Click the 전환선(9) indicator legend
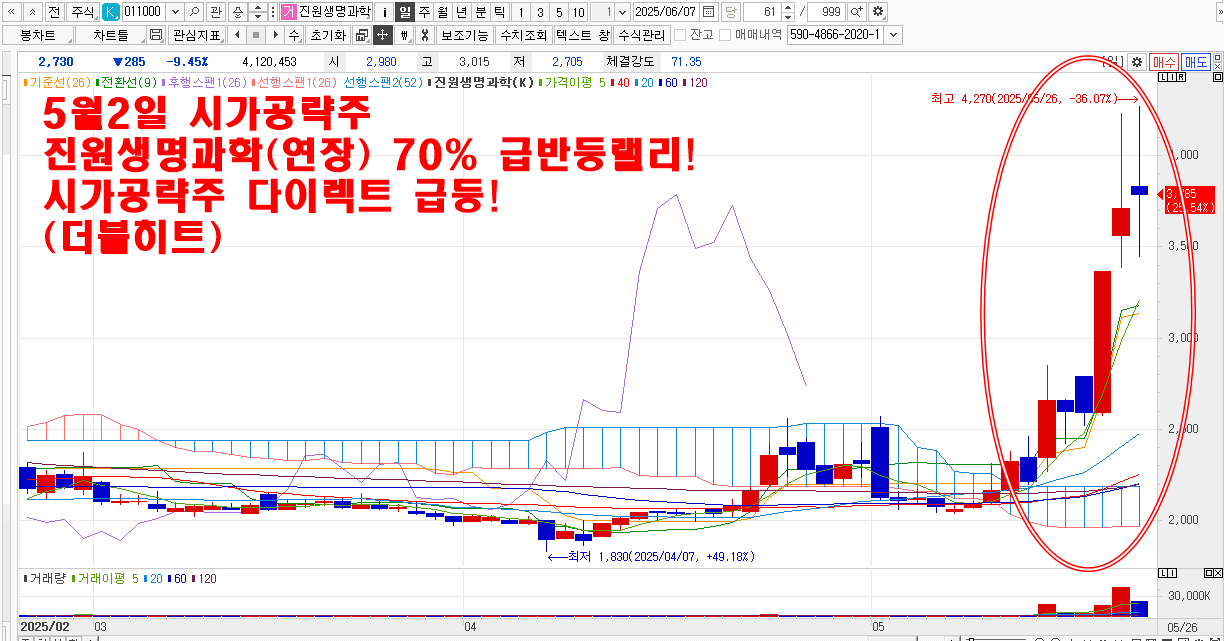 tap(128, 82)
